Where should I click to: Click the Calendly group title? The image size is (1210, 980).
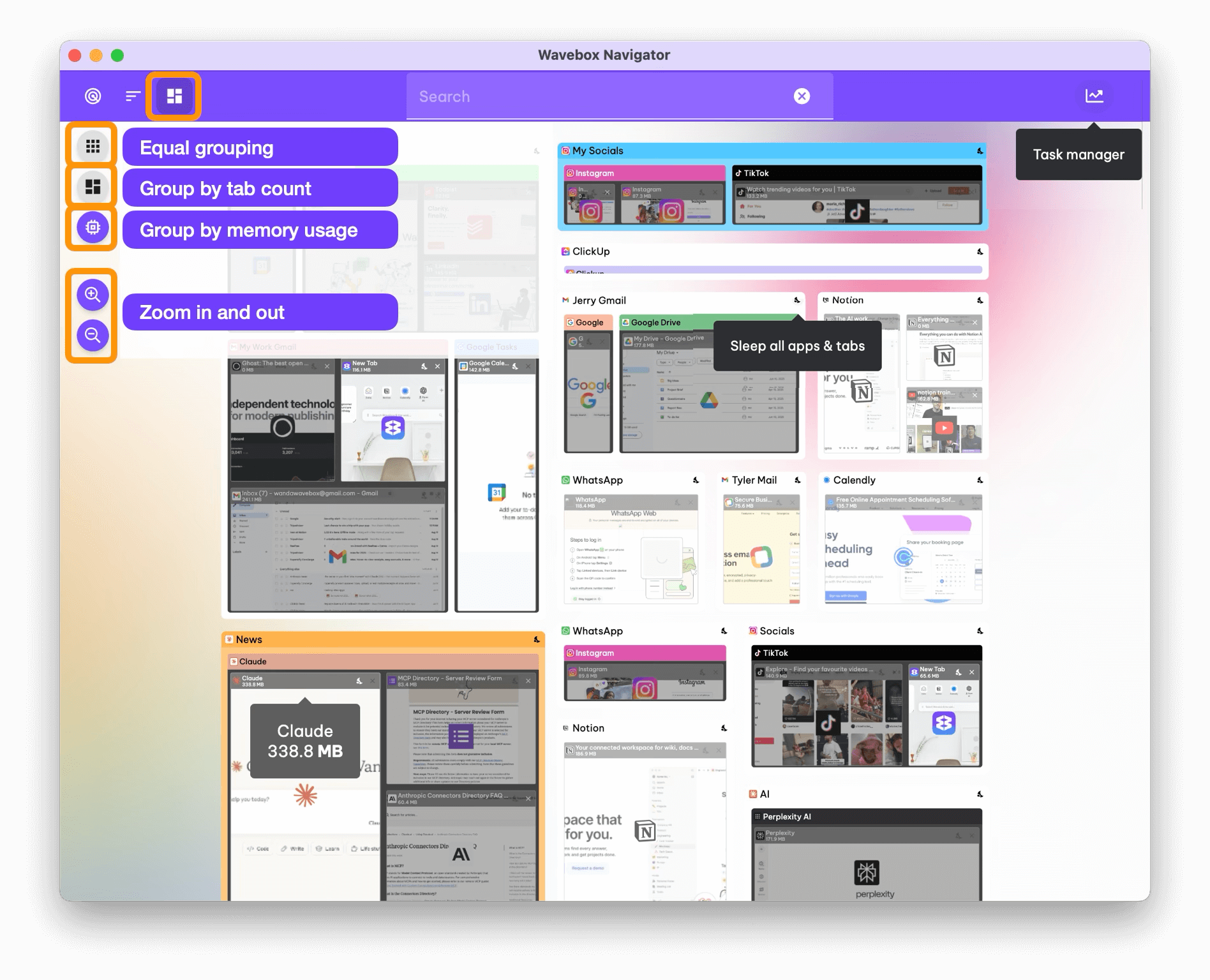(854, 480)
